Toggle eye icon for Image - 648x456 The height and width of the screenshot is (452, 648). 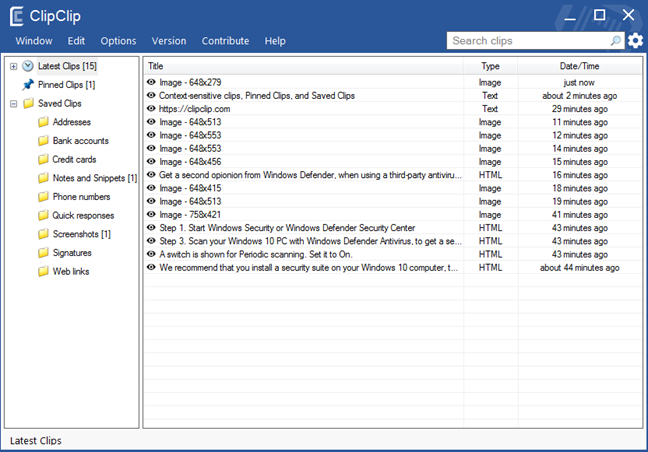(x=151, y=162)
